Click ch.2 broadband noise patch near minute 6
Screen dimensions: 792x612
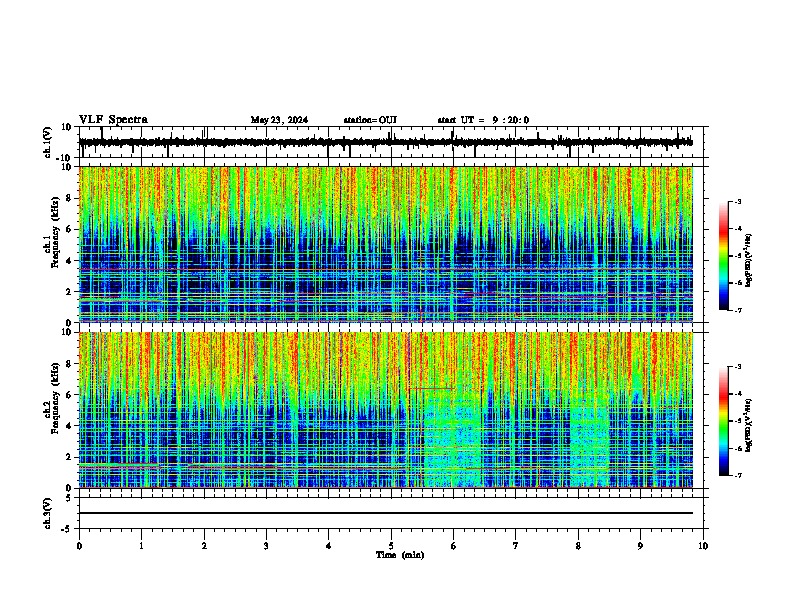pyautogui.click(x=453, y=439)
